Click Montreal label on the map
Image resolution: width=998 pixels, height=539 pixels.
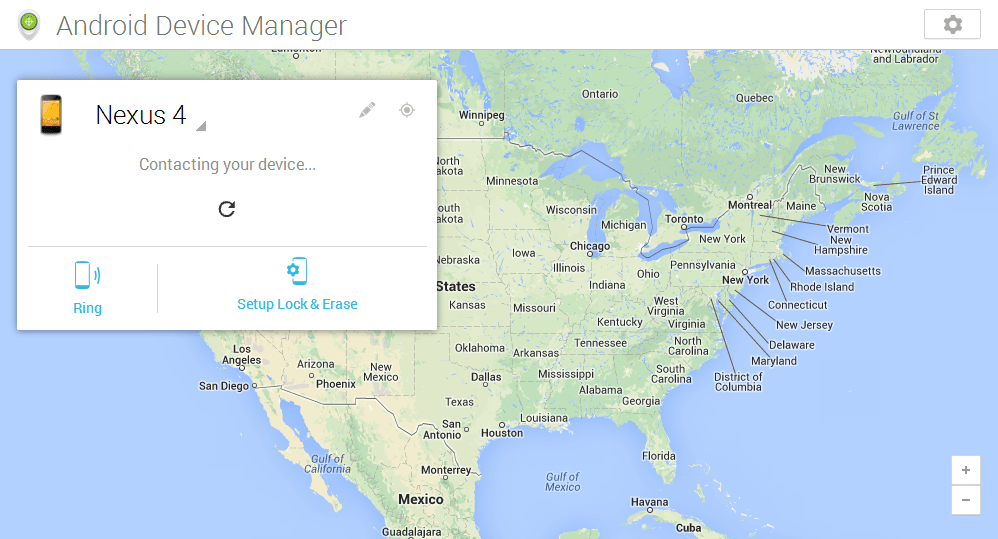[750, 205]
